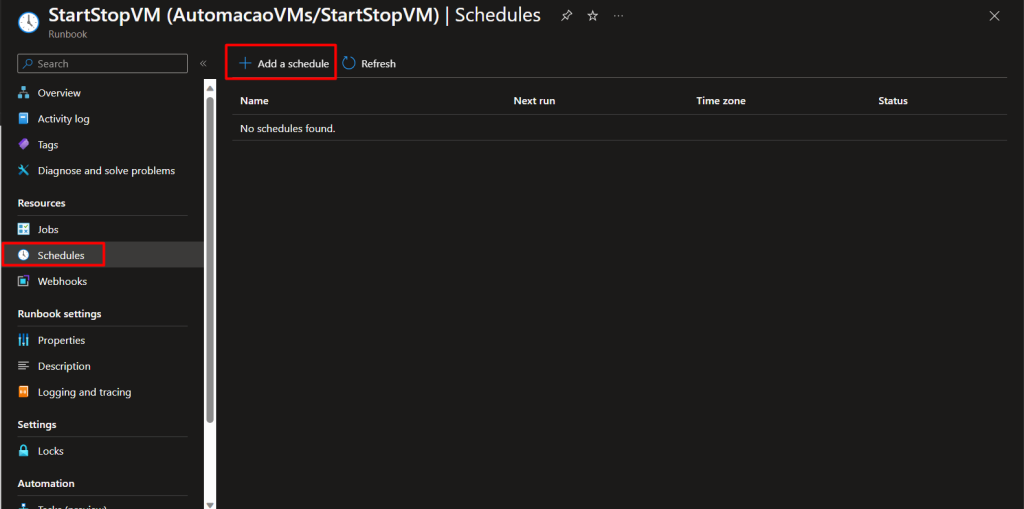Select the Description menu item
The image size is (1024, 509).
64,367
